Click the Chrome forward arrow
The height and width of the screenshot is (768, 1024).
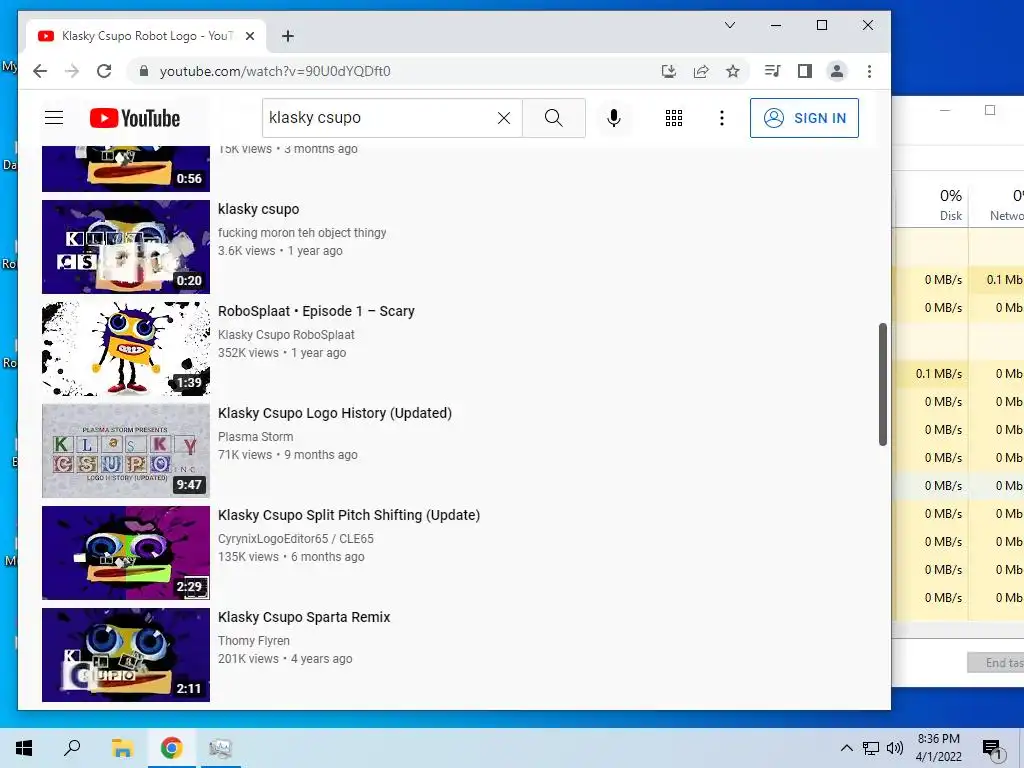[72, 71]
